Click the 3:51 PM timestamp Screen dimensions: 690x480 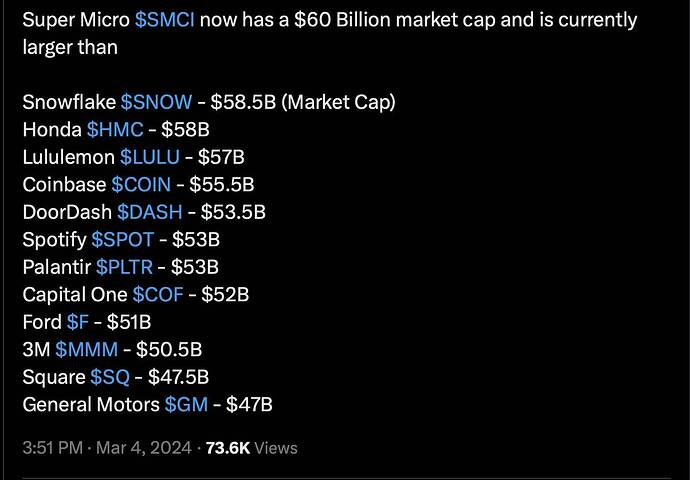point(53,448)
